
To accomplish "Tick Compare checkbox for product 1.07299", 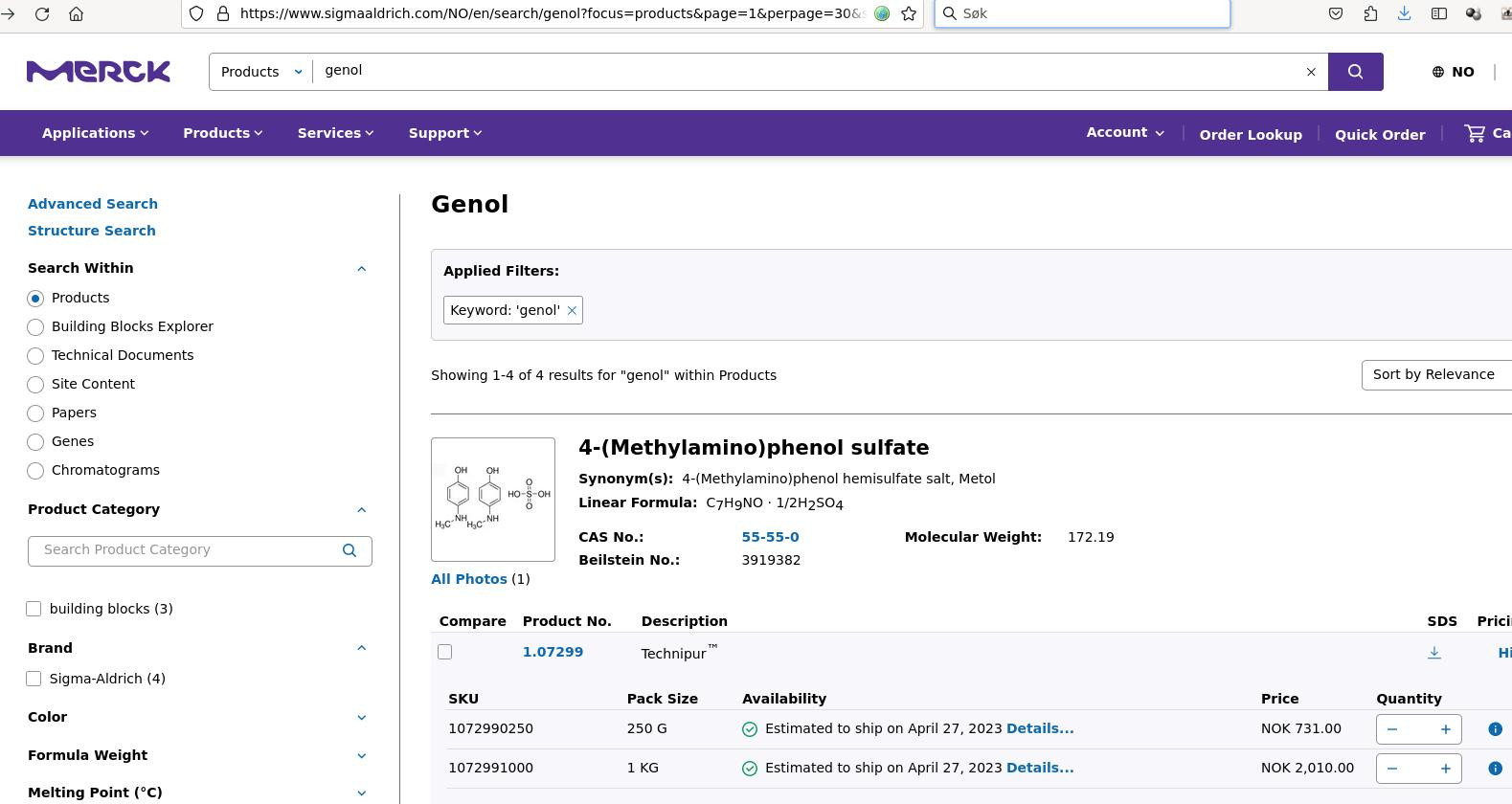I will click(x=444, y=652).
